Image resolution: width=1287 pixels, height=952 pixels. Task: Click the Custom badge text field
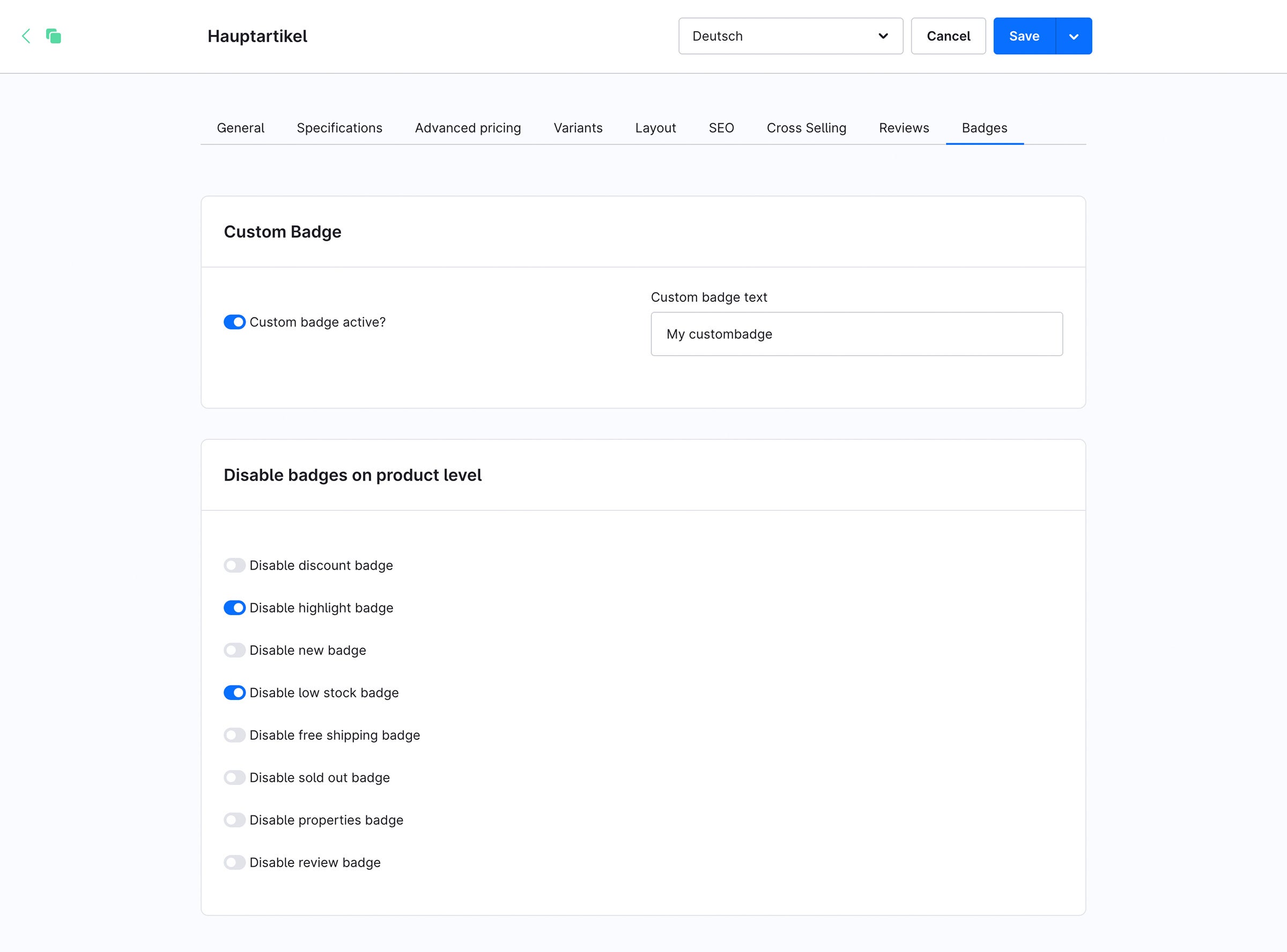856,334
